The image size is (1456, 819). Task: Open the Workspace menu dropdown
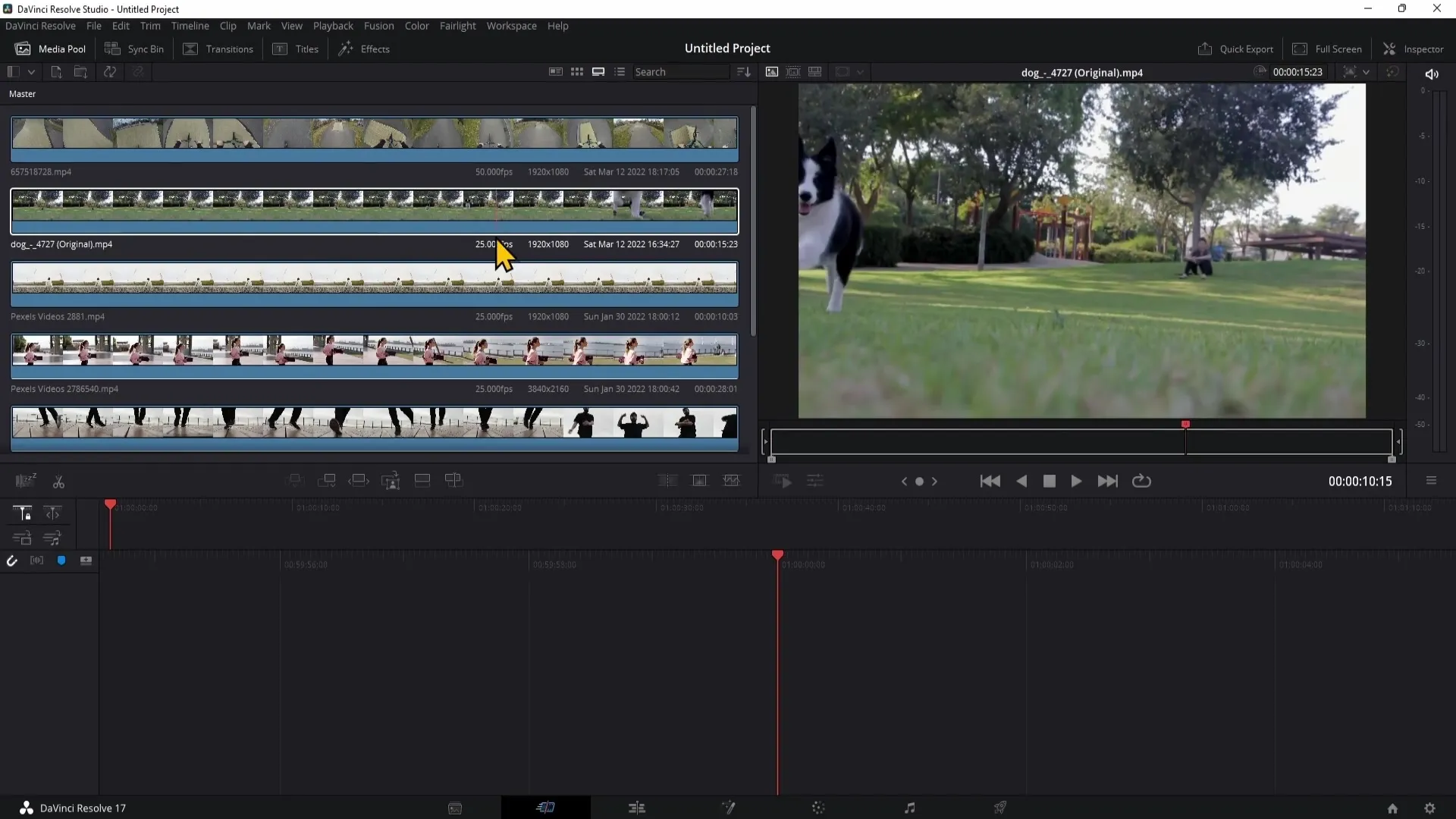click(512, 26)
